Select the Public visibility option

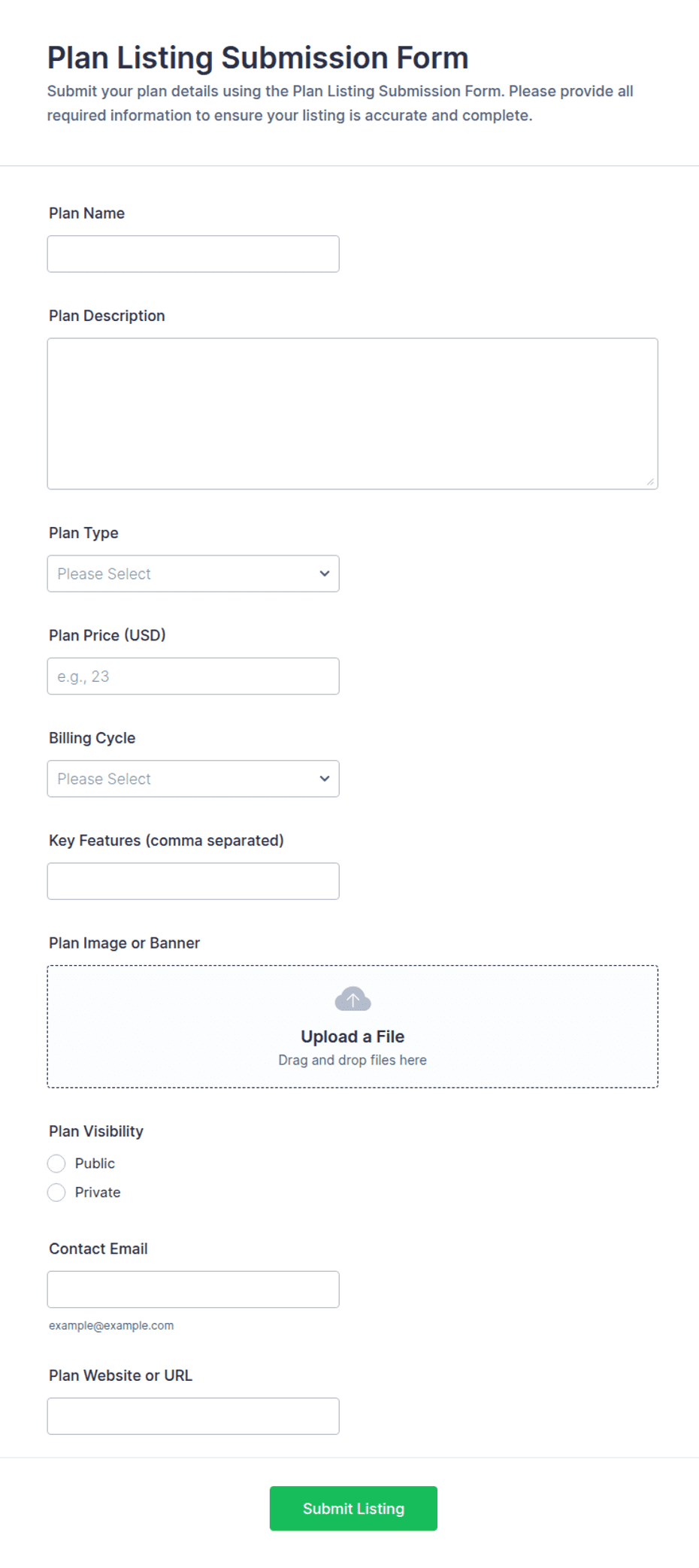(x=56, y=1164)
